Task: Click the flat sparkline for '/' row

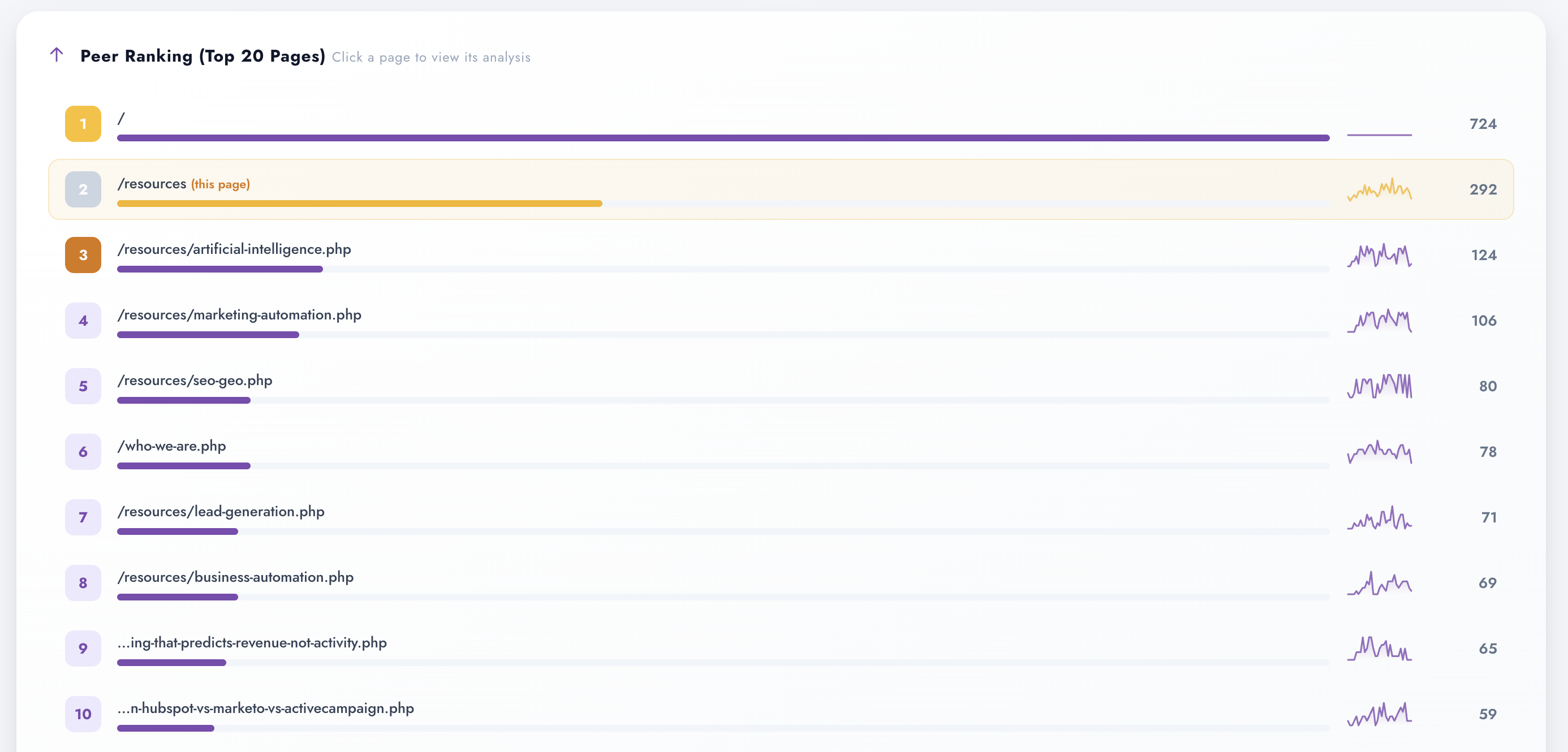Action: (x=1379, y=135)
